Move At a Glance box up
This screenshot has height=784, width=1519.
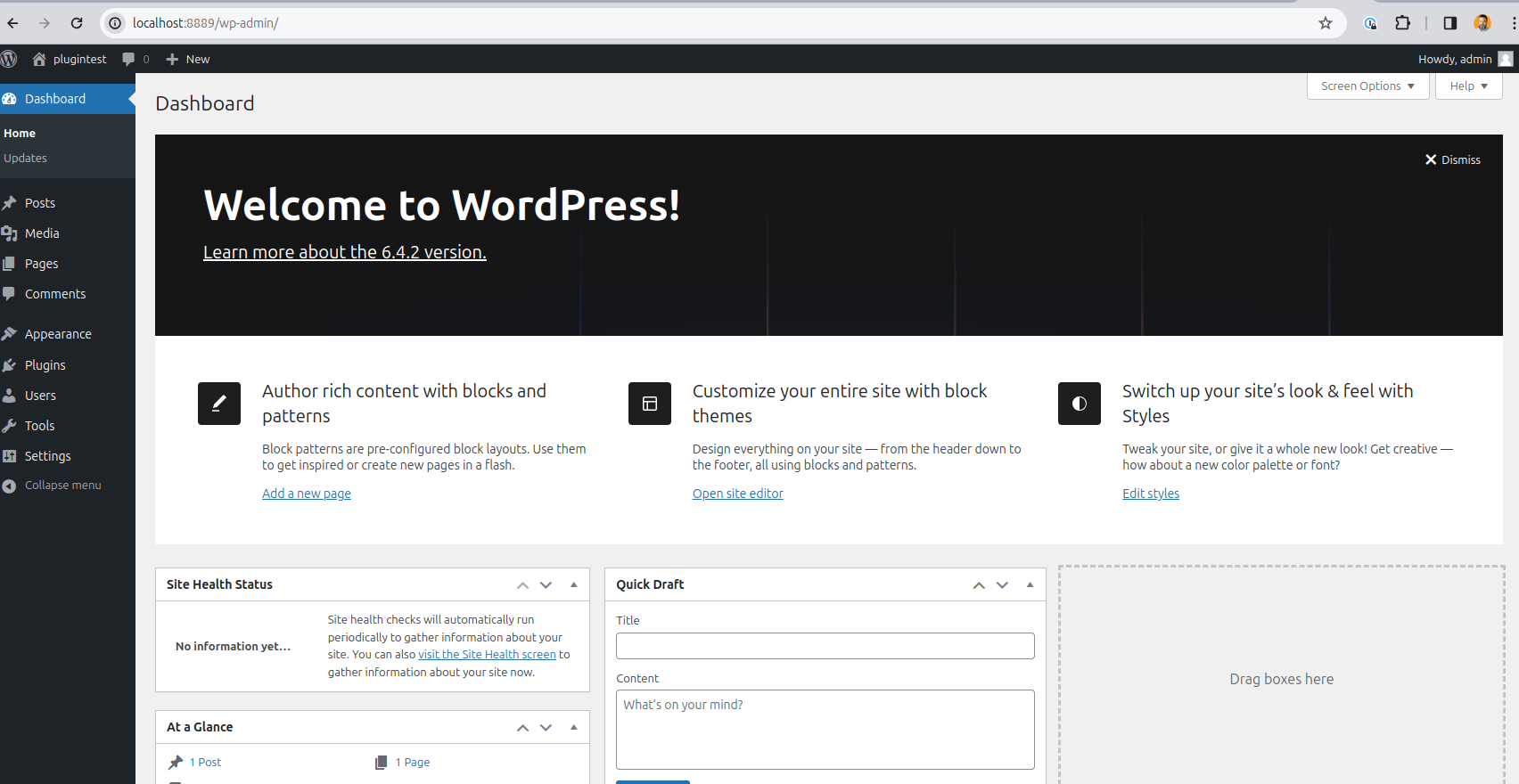pos(522,728)
